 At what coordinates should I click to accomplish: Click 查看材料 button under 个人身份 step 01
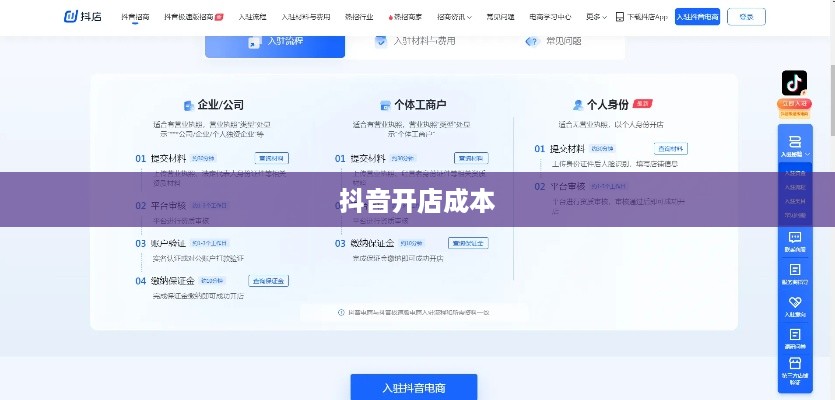(671, 149)
